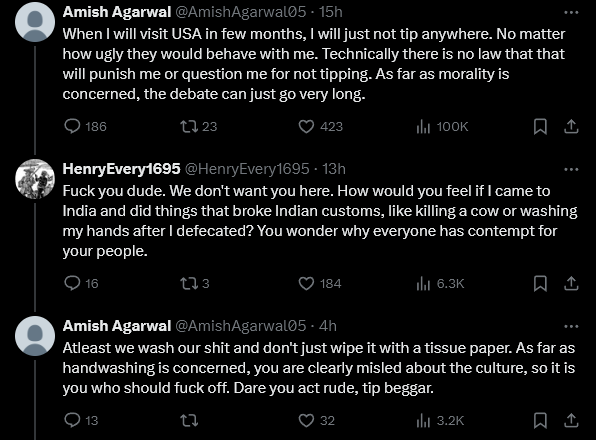Reply to the tweet with 13 replies
The image size is (596, 440).
[72, 420]
